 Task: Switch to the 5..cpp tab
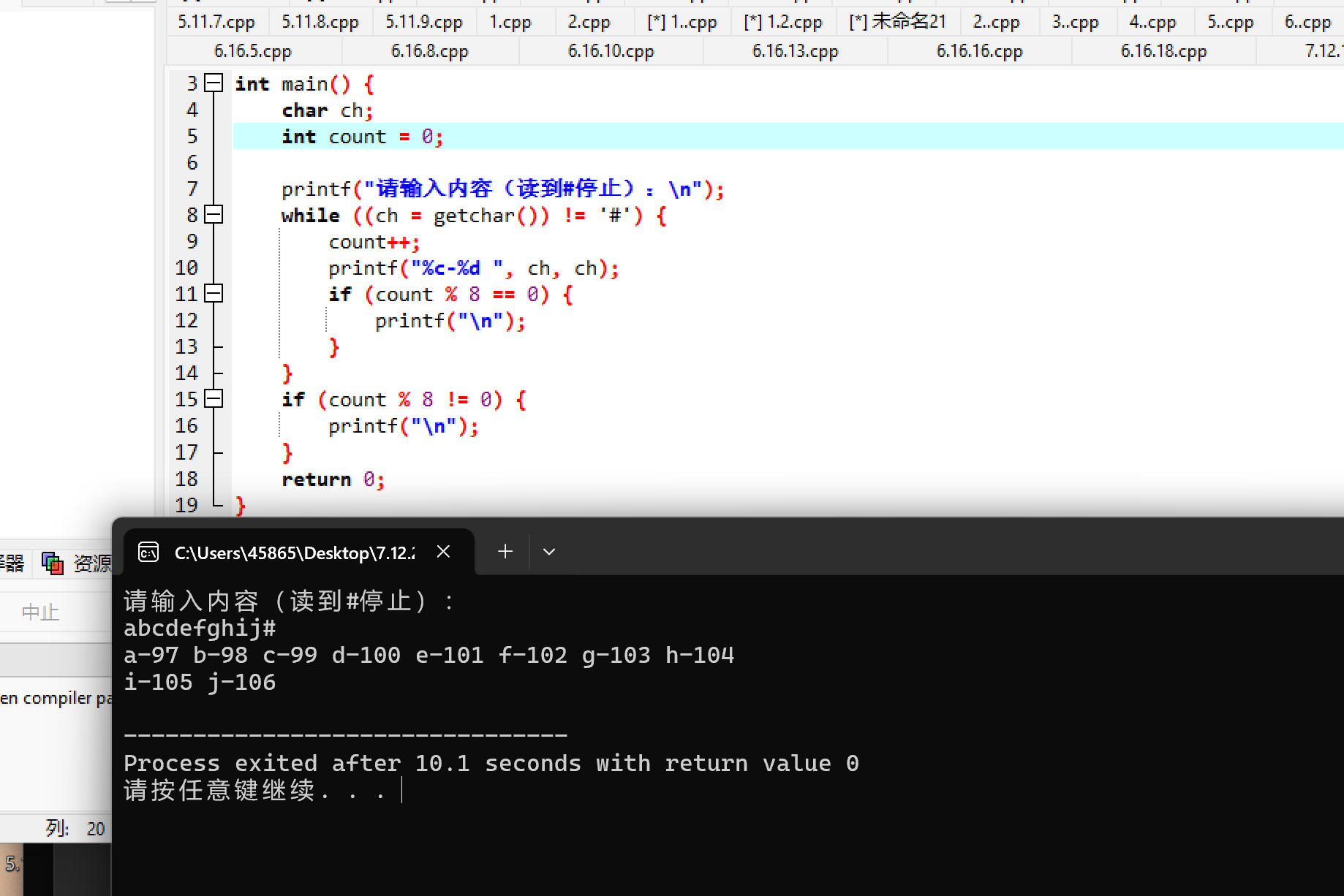point(1231,22)
